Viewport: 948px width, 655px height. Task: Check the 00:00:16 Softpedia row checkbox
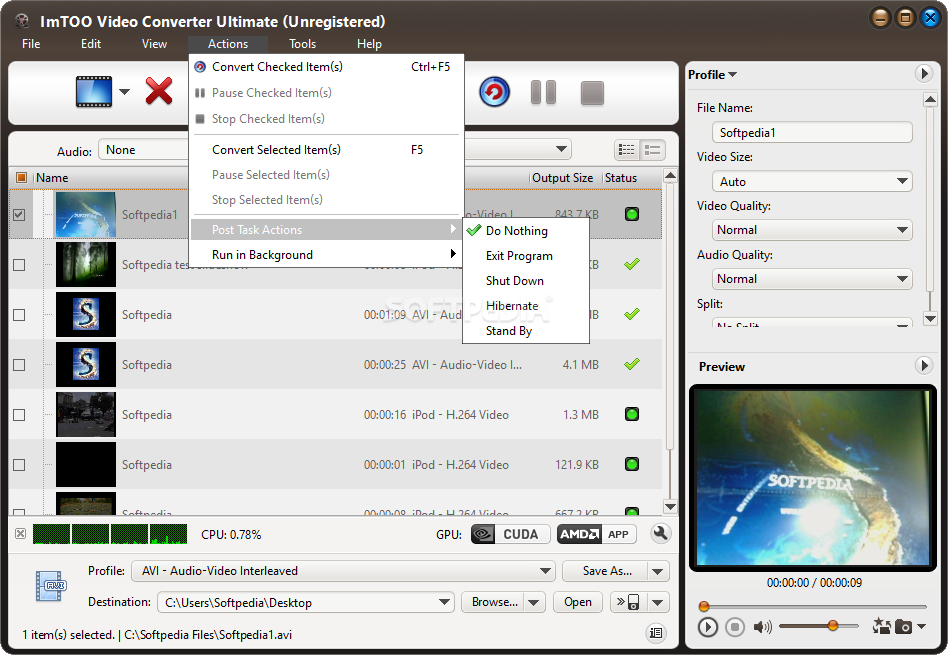(19, 415)
